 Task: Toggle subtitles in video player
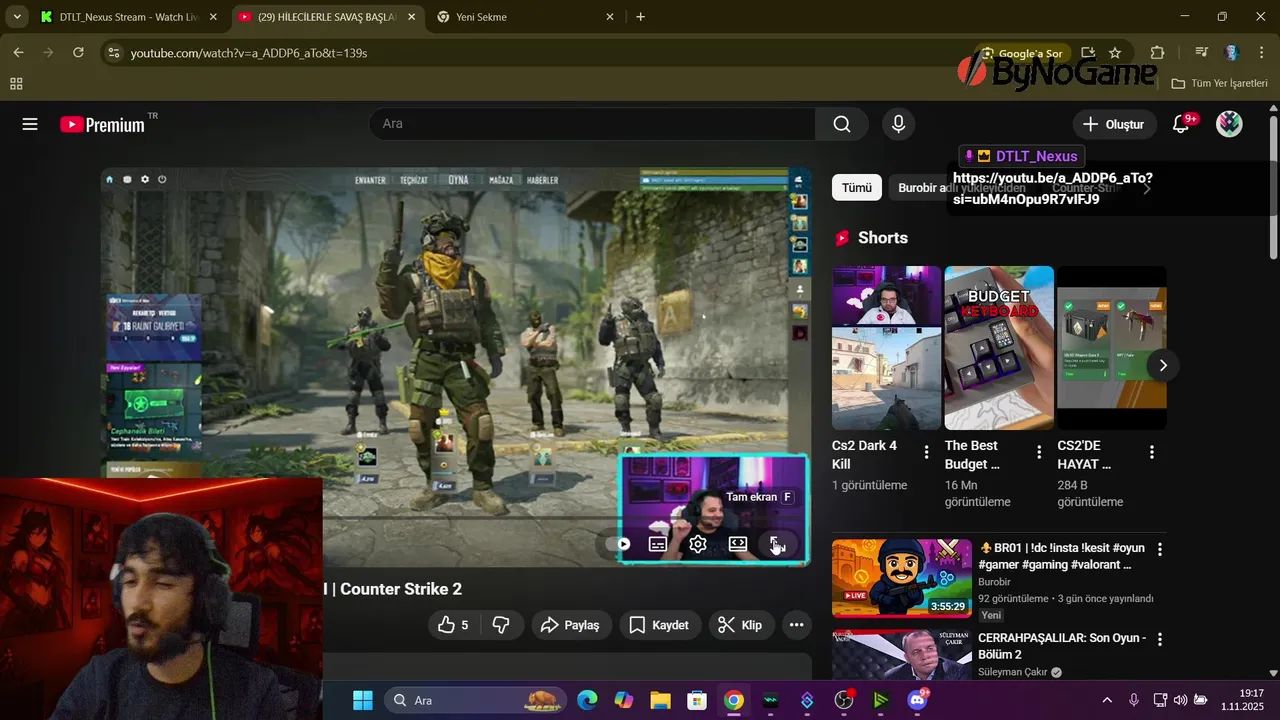coord(658,544)
